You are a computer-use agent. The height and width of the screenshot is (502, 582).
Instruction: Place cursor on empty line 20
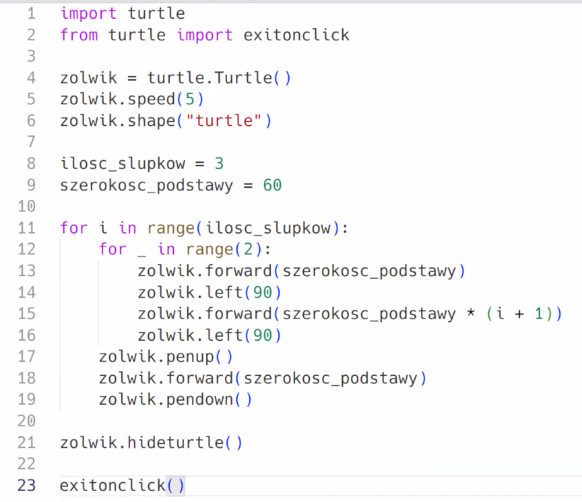319,421
